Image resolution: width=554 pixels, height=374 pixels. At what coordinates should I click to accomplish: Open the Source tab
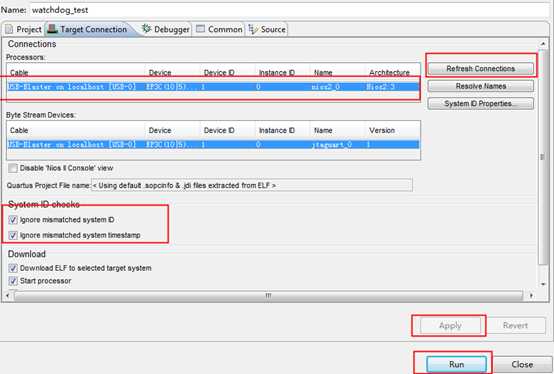[267, 29]
